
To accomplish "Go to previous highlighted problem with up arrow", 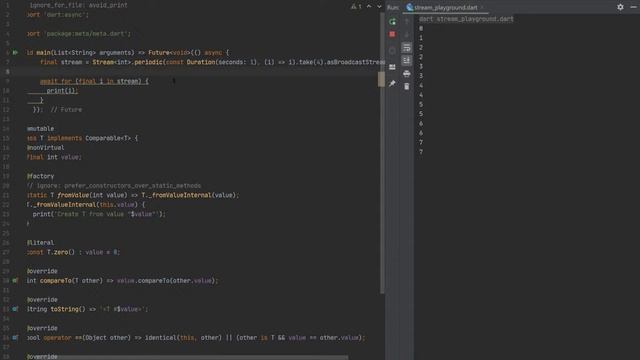I will (369, 7).
